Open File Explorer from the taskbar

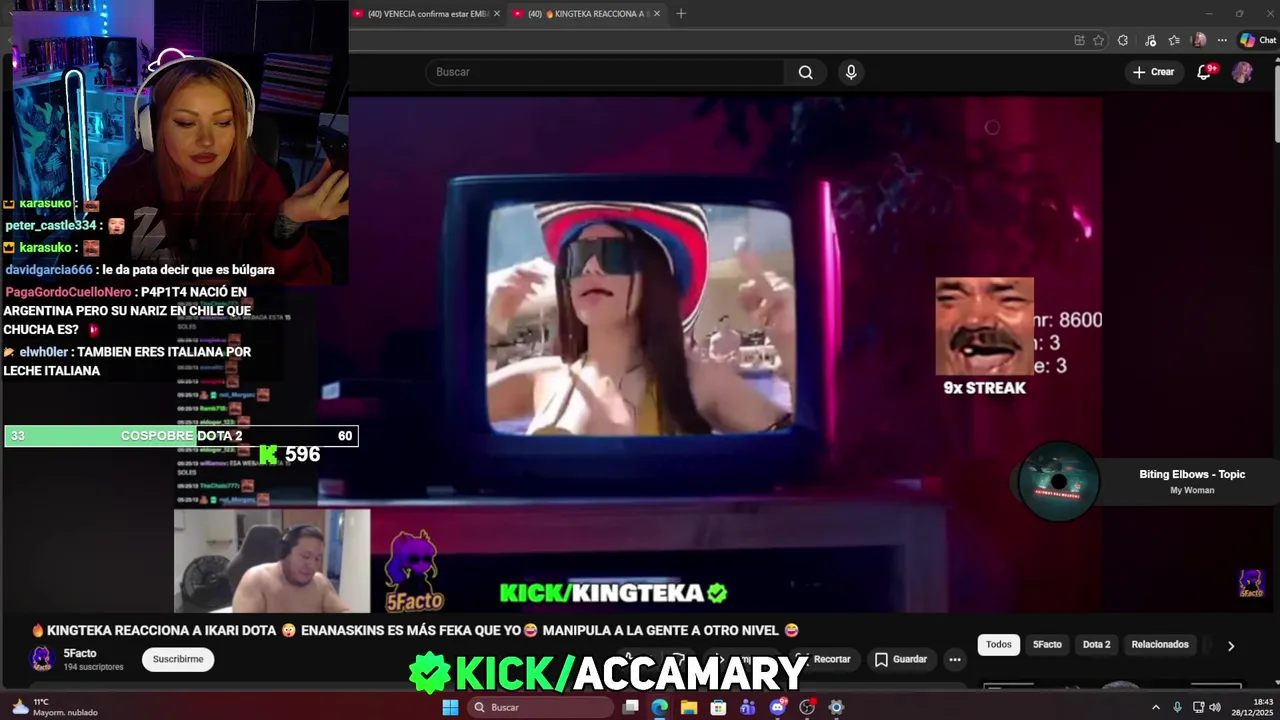[x=689, y=707]
